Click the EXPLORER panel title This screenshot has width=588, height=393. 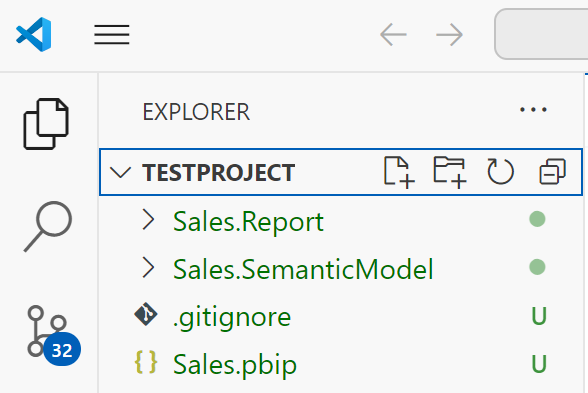[196, 112]
